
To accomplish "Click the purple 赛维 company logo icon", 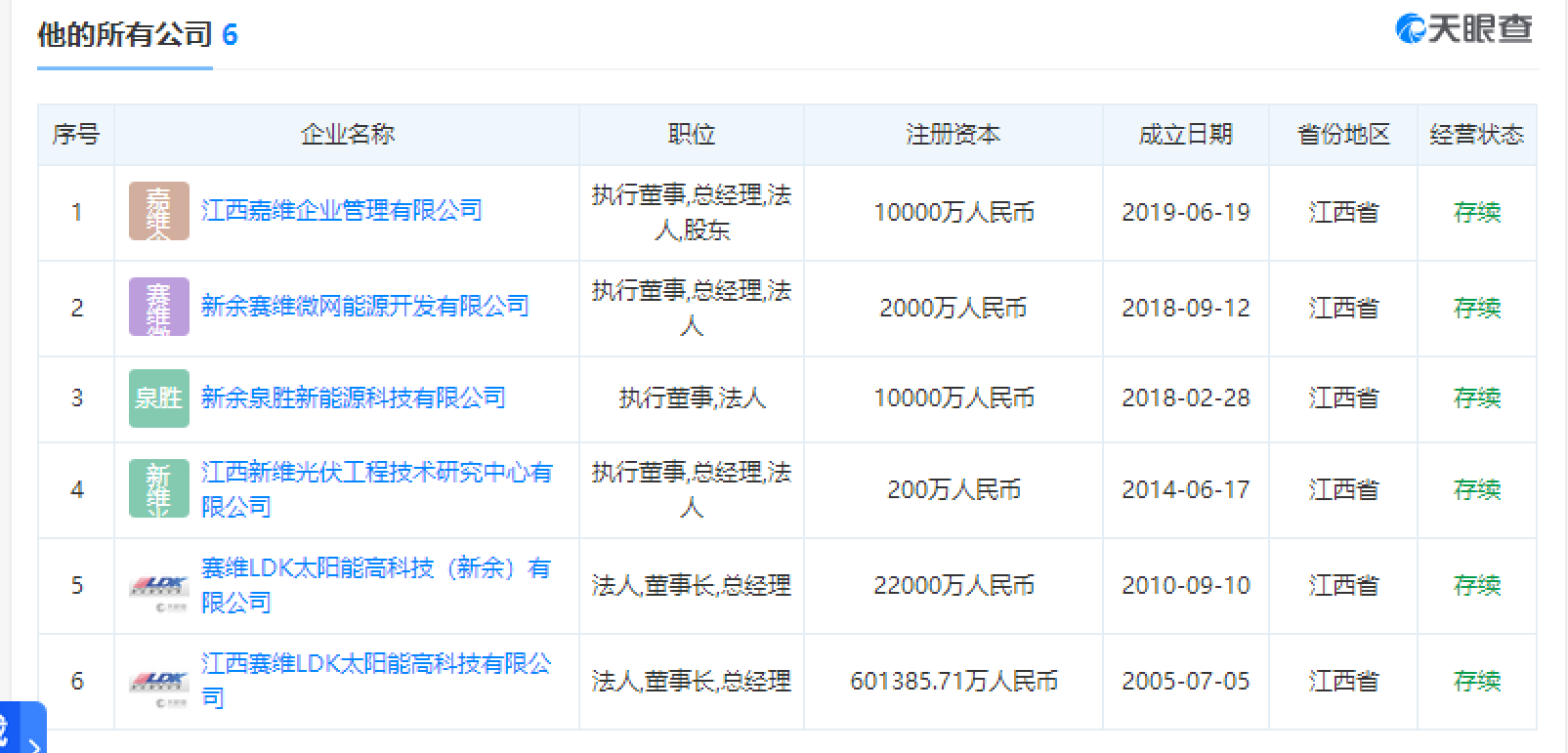I will point(158,308).
